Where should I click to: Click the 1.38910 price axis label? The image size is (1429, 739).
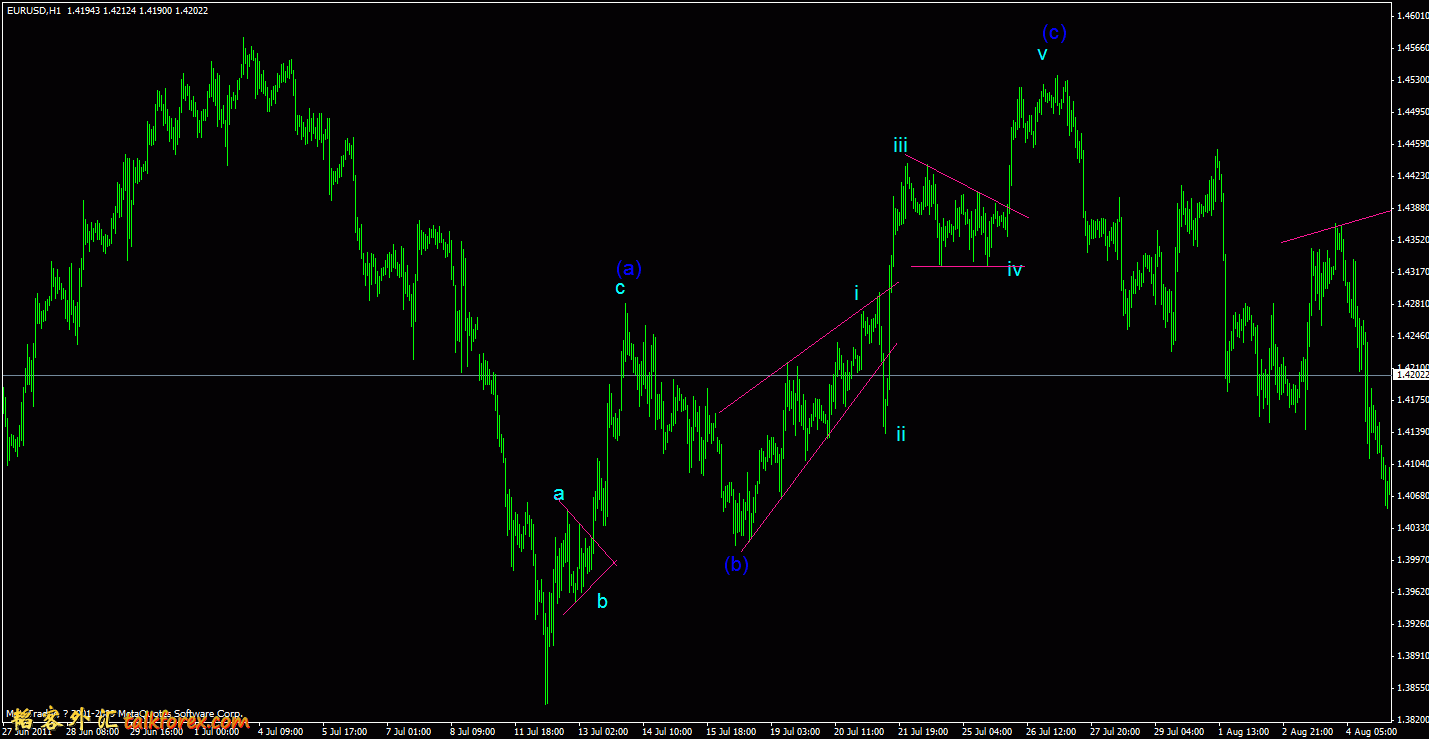coord(1412,656)
